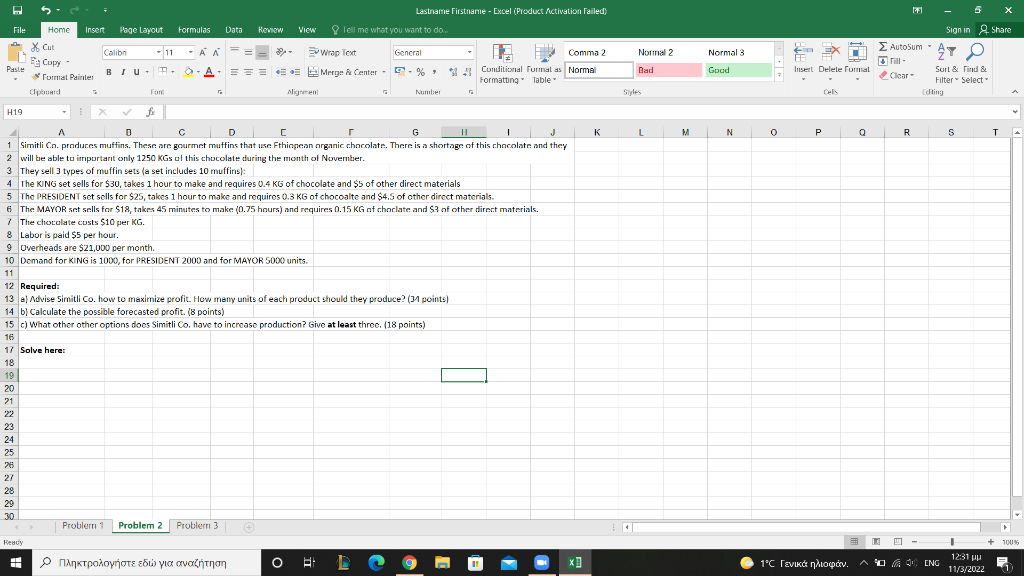This screenshot has height=576, width=1024.
Task: Open the General number format dropdown
Action: [469, 52]
